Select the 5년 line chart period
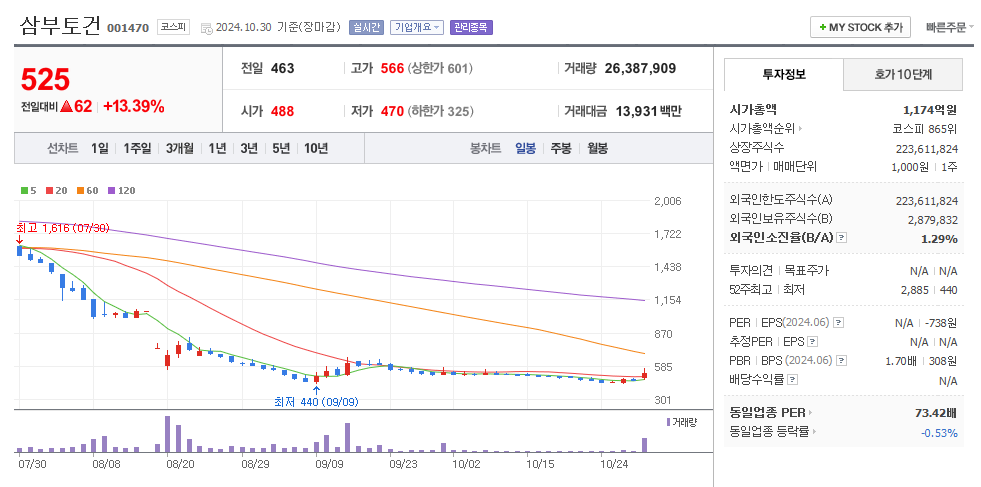The height and width of the screenshot is (487, 981). 281,149
